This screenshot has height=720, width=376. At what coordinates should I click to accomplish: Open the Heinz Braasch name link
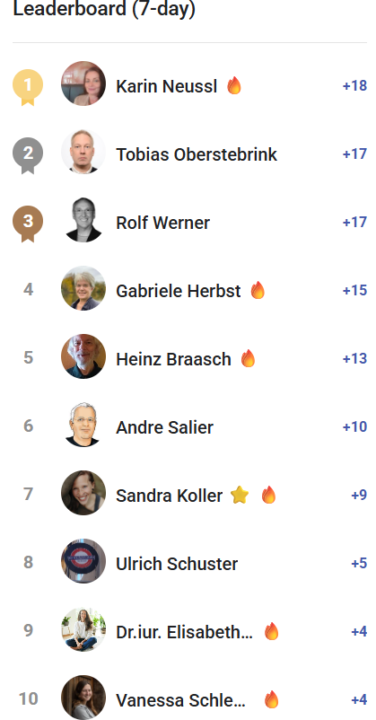[173, 359]
